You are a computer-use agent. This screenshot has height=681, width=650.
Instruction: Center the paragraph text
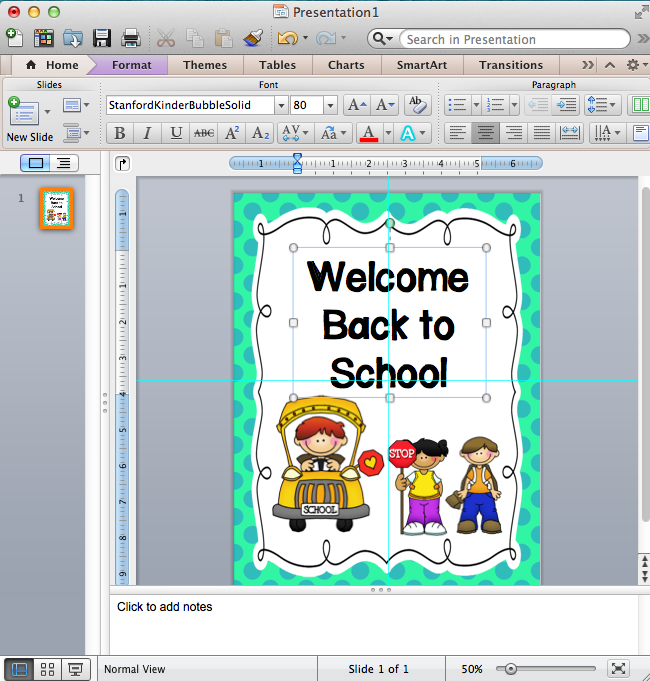coord(485,133)
